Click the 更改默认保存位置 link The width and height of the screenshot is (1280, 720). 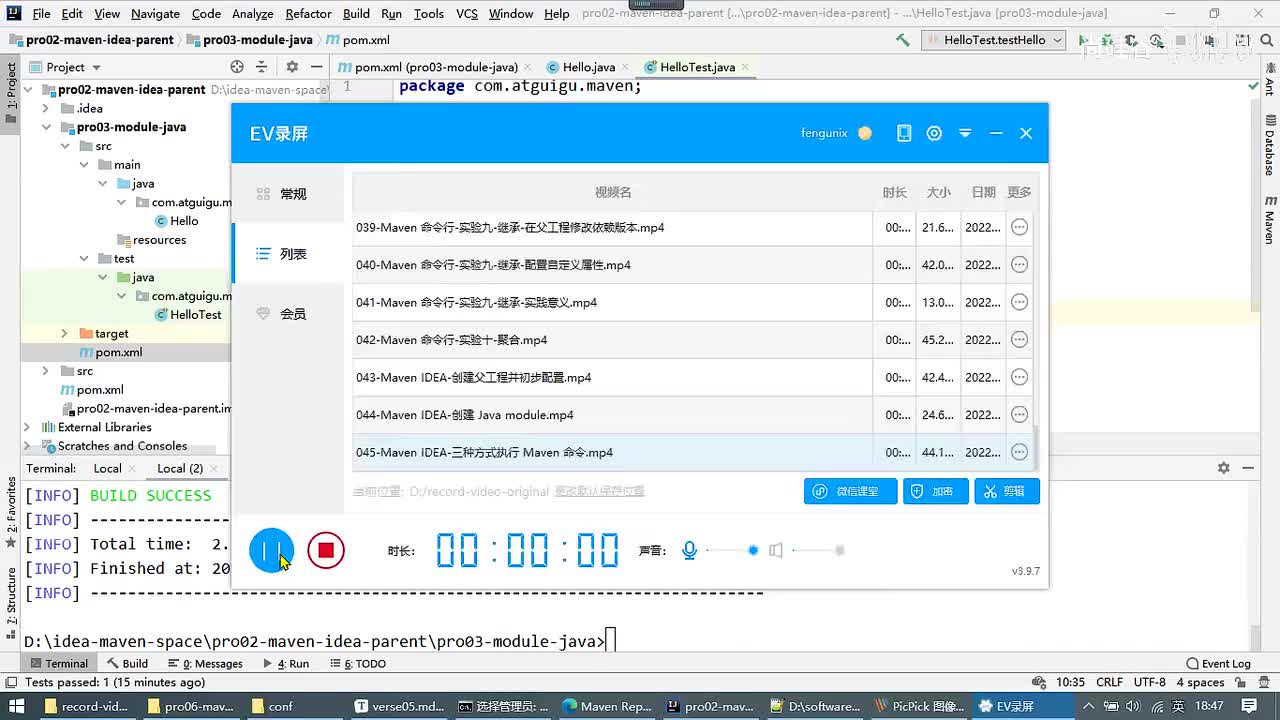(x=600, y=491)
